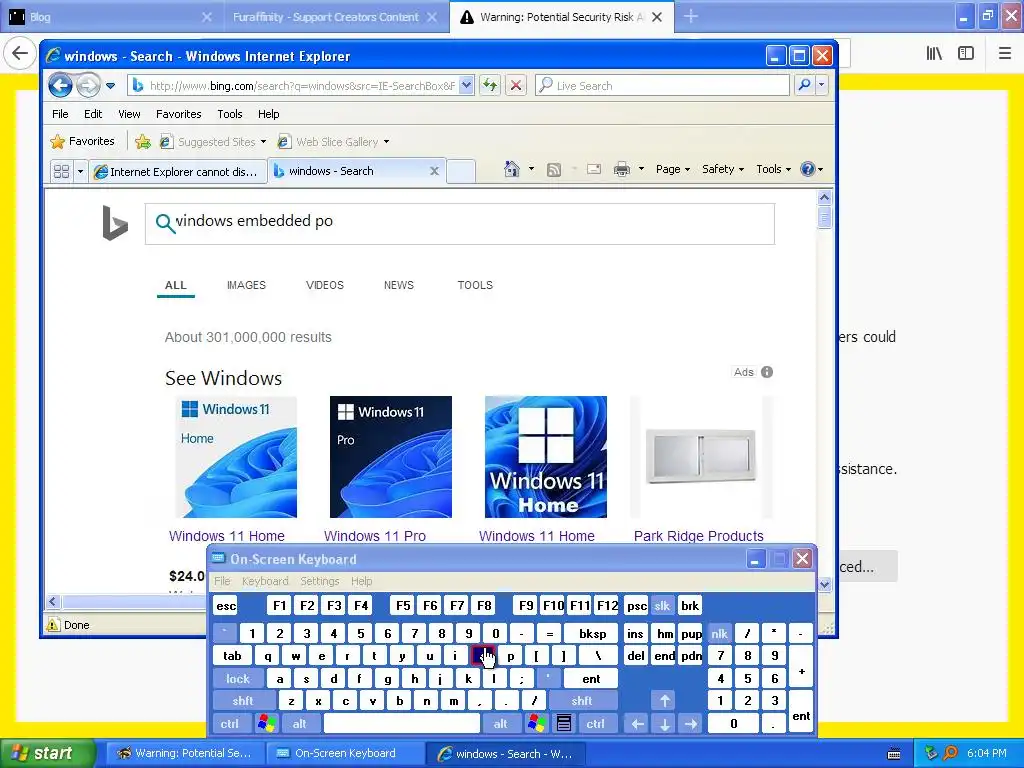Click the Bing logo
The width and height of the screenshot is (1024, 768).
(x=115, y=223)
